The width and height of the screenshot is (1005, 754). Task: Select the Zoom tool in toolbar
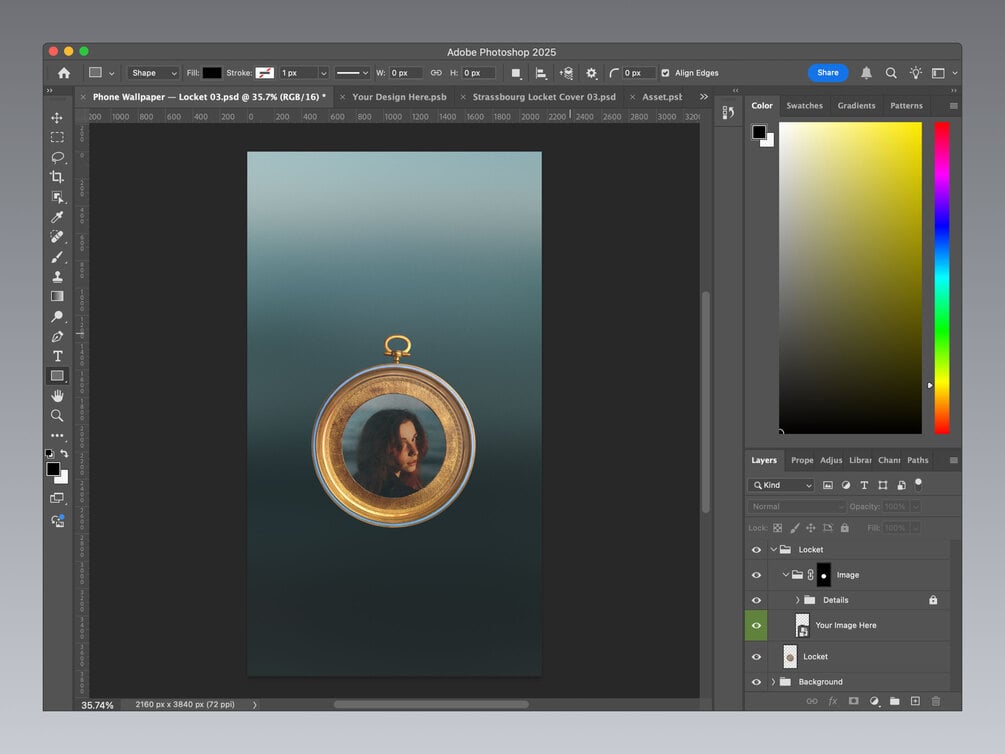tap(57, 415)
